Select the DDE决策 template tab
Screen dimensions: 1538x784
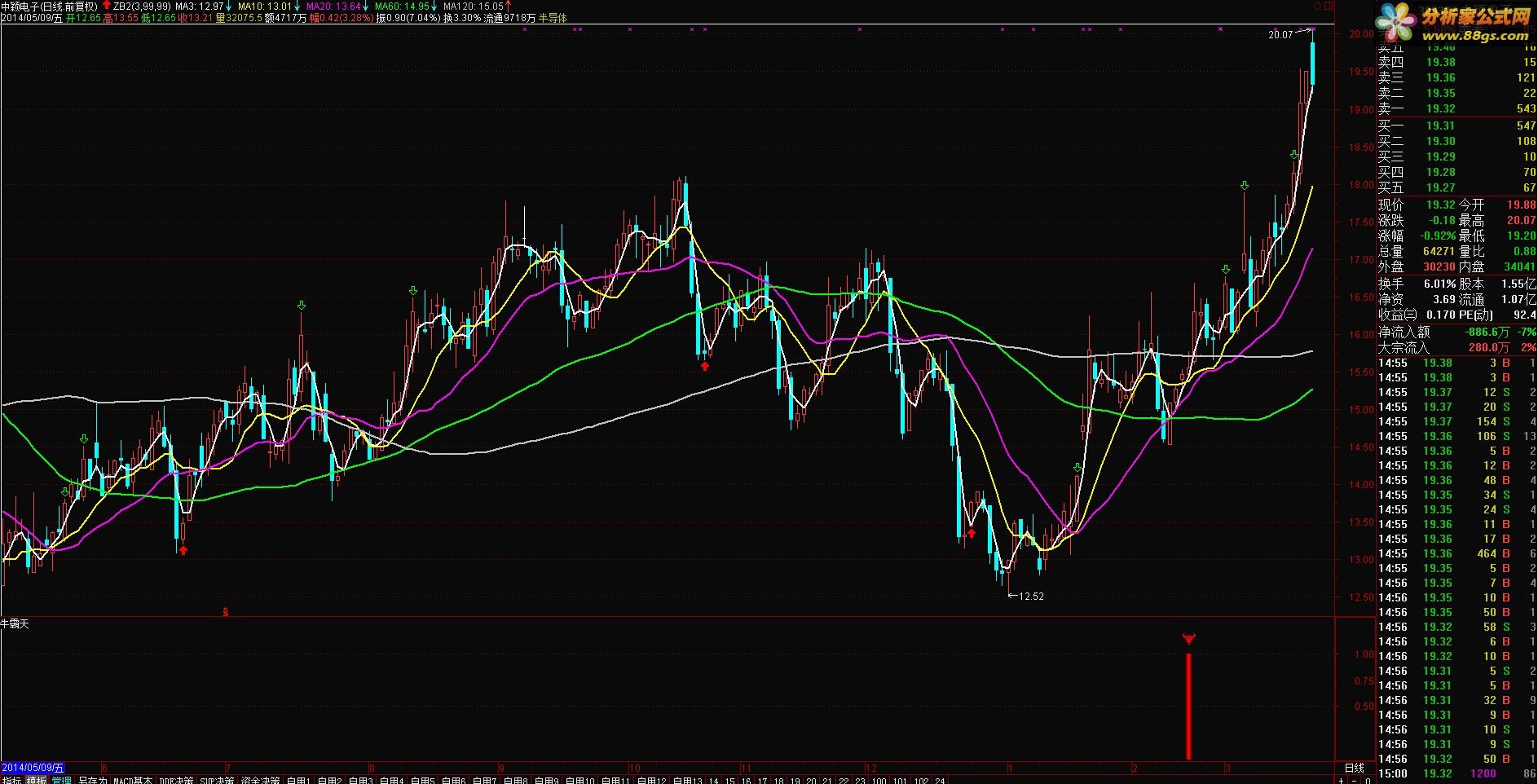click(176, 780)
